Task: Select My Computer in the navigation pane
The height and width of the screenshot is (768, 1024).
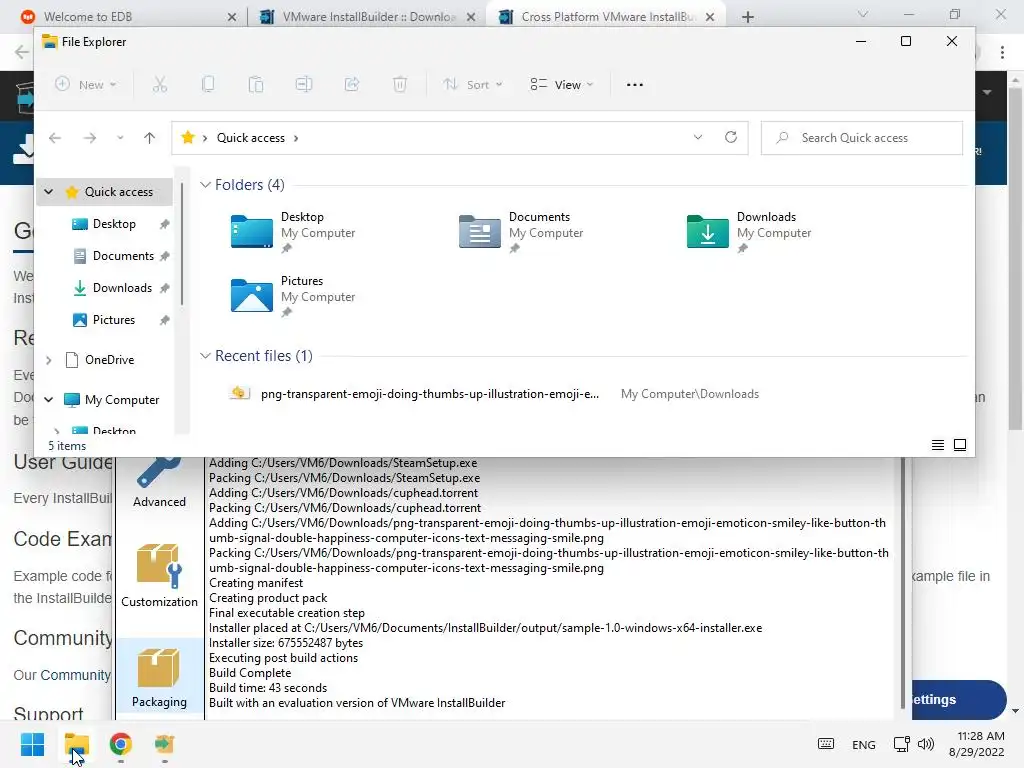Action: pos(121,400)
